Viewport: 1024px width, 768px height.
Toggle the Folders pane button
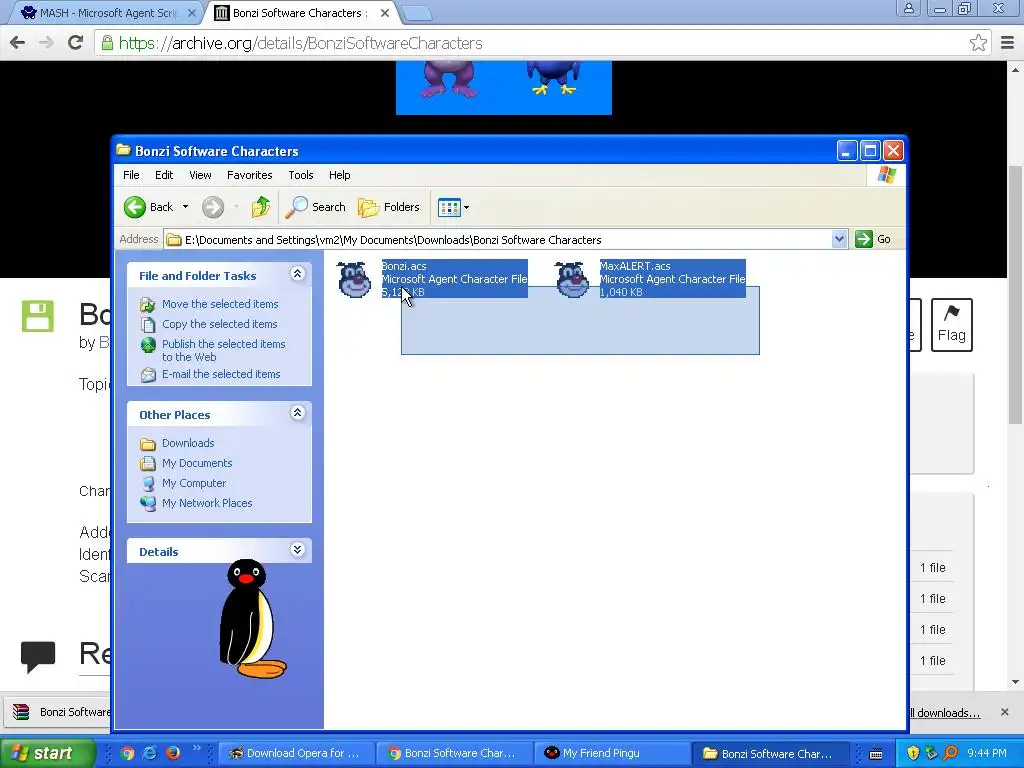point(389,207)
